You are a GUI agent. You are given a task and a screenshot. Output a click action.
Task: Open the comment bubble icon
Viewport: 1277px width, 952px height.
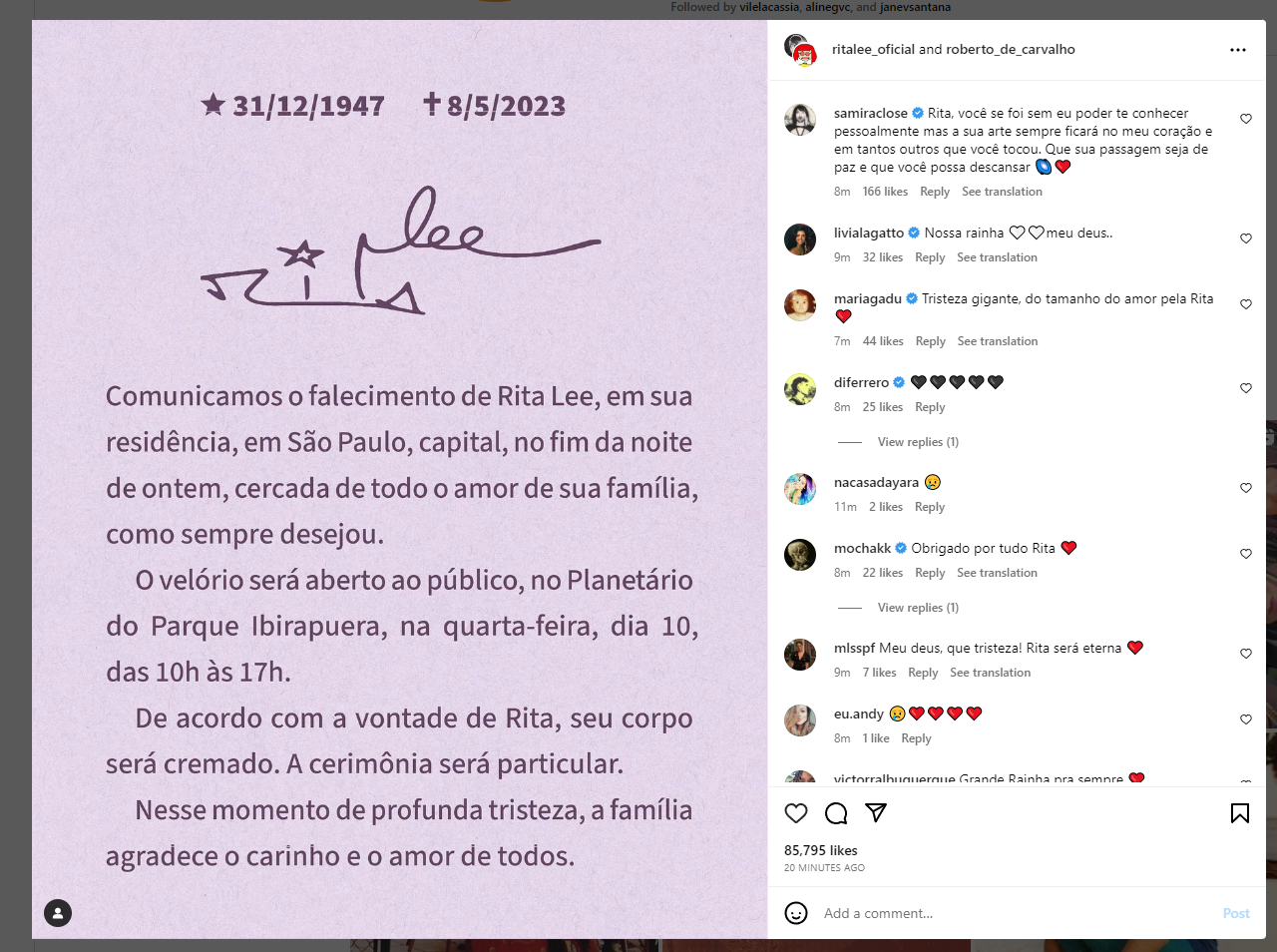point(836,813)
